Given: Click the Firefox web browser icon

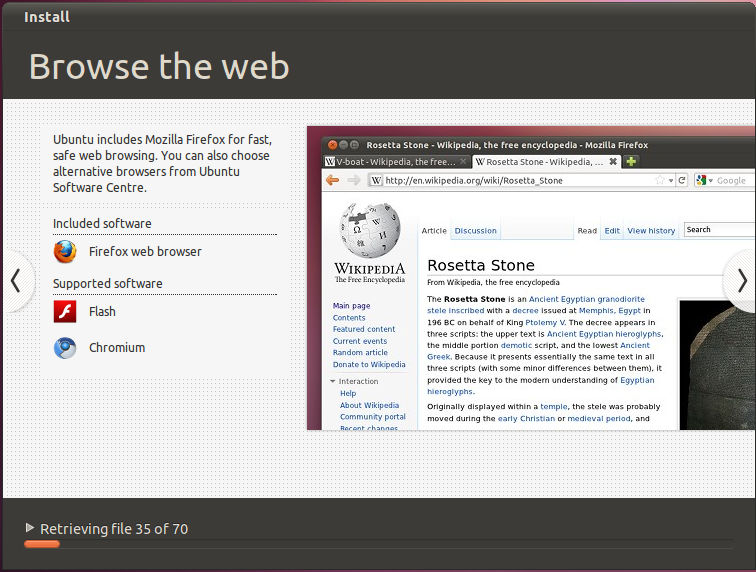Looking at the screenshot, I should [65, 252].
